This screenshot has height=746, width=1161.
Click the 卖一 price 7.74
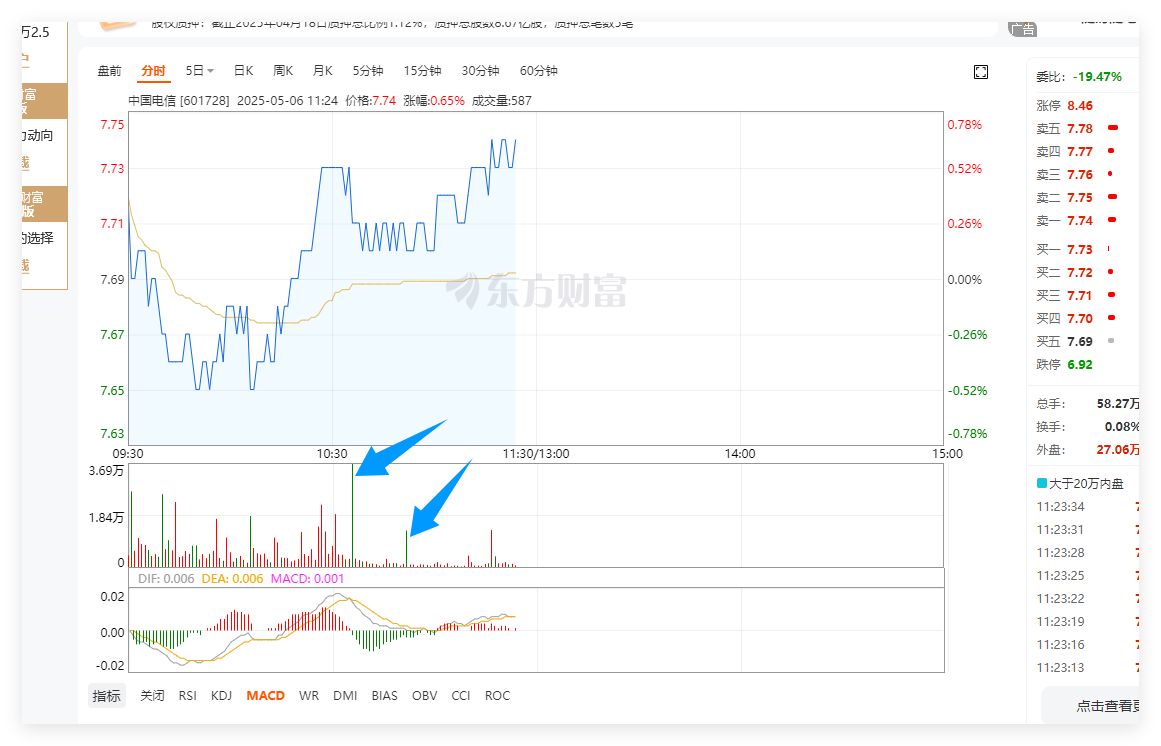tap(1080, 221)
